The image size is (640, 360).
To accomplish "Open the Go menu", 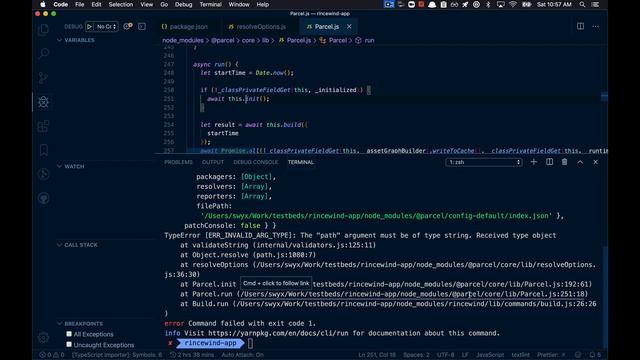I will pyautogui.click(x=164, y=4).
